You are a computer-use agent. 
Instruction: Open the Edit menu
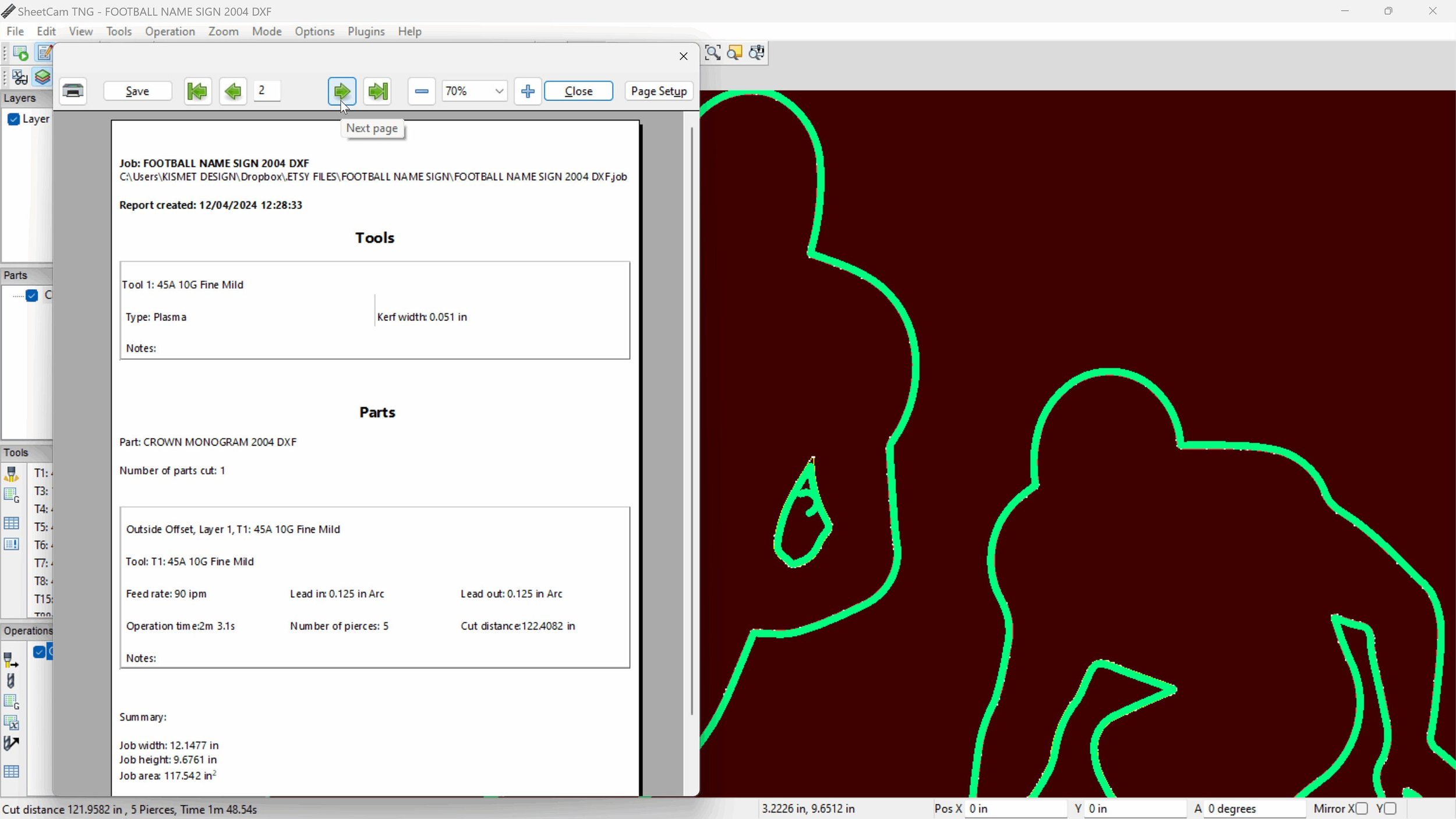46,31
